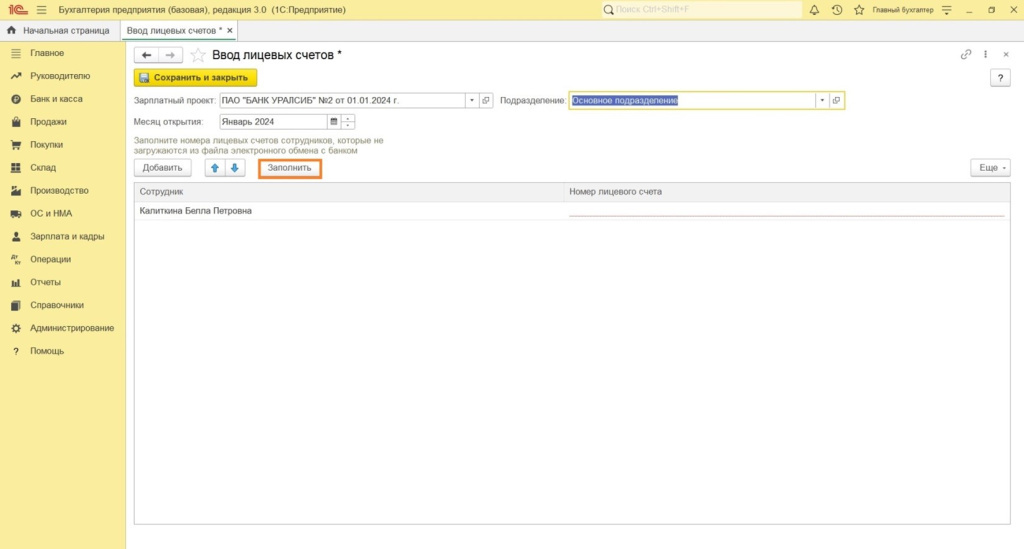Image resolution: width=1024 pixels, height=549 pixels.
Task: Click the notifications bell icon
Action: tap(814, 10)
